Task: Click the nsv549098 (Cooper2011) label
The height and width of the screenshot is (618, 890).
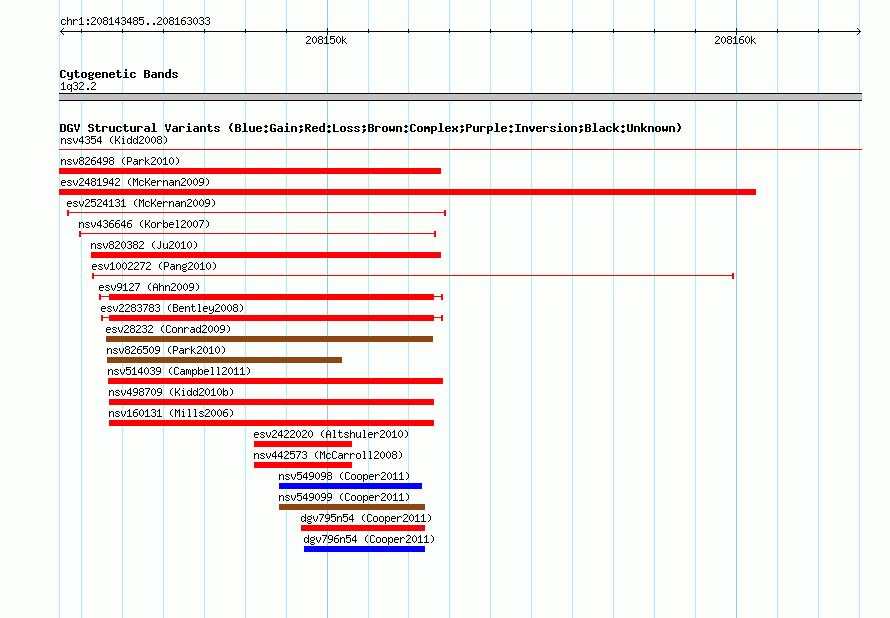Action: pyautogui.click(x=344, y=476)
